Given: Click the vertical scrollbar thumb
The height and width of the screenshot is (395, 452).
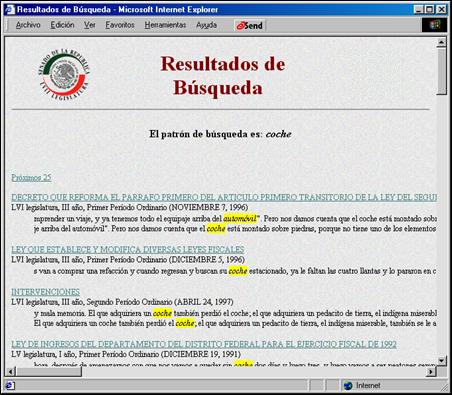Looking at the screenshot, I should point(442,71).
